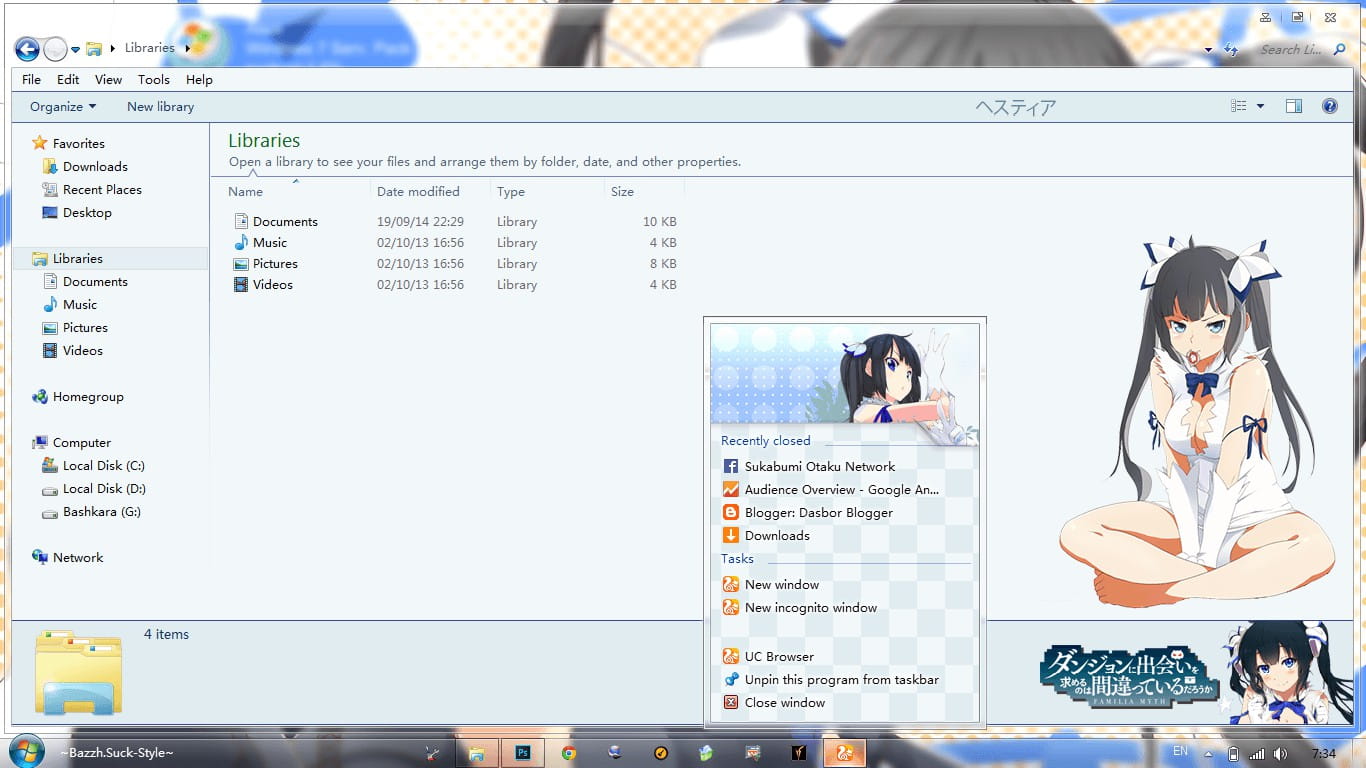Click the Back navigation arrow button
The image size is (1366, 768).
(x=27, y=48)
